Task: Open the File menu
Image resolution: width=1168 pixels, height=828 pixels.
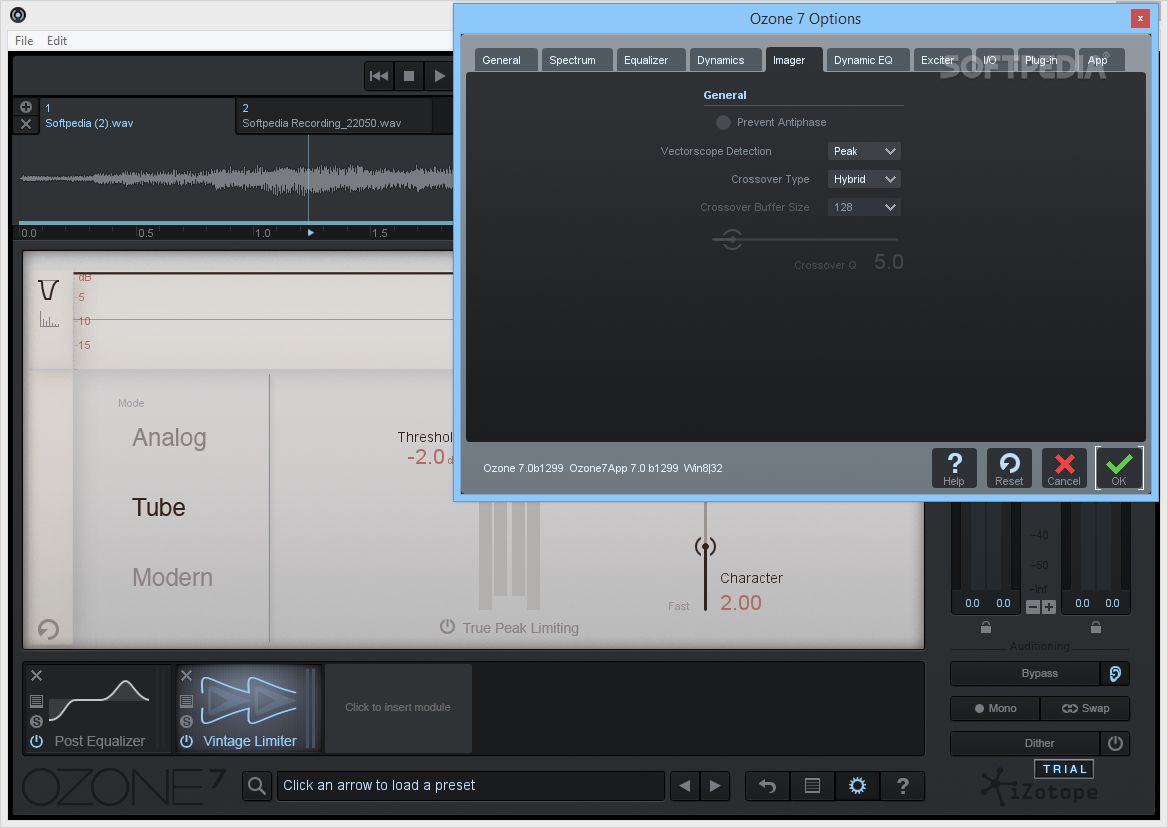Action: (x=24, y=41)
